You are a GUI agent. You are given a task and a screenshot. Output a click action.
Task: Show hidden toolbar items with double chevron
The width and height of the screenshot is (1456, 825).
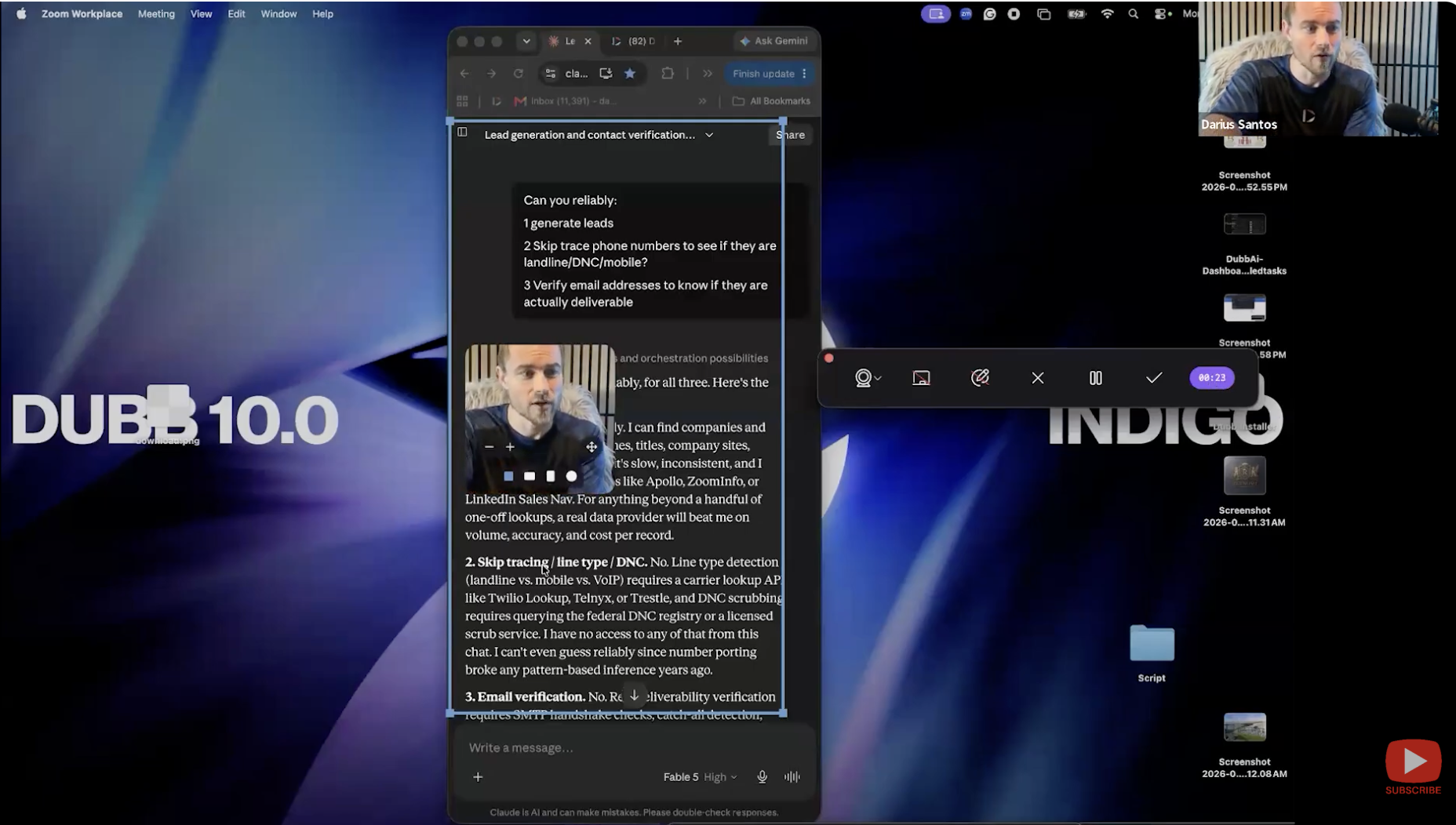tap(708, 74)
